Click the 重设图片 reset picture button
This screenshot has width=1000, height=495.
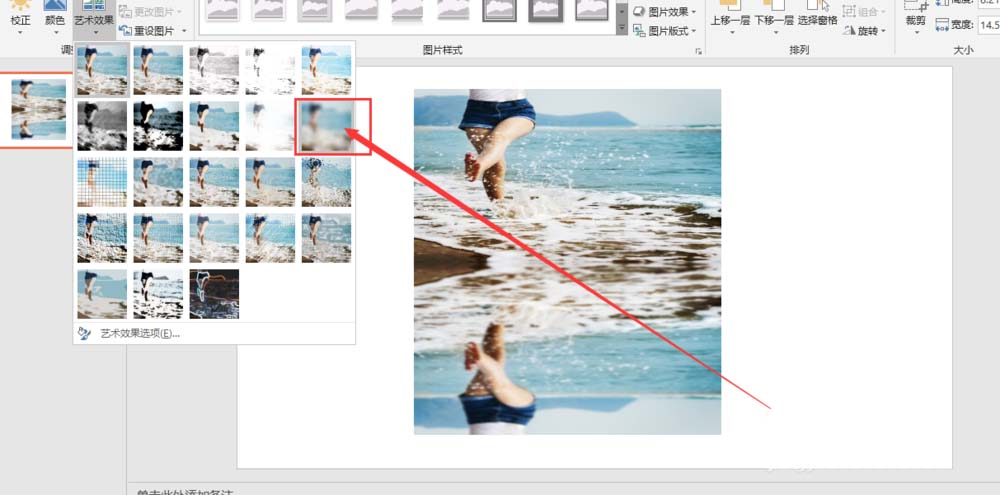pyautogui.click(x=145, y=31)
